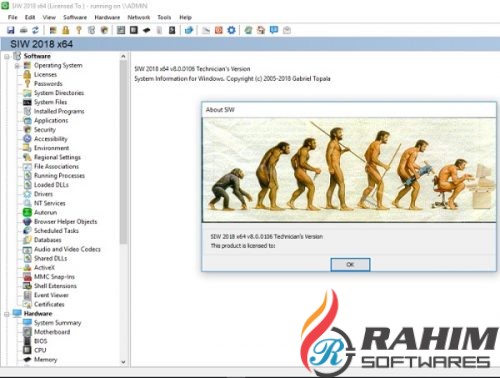Screen dimensions: 500x378
Task: Select Drivers in the tree
Action: [43, 194]
